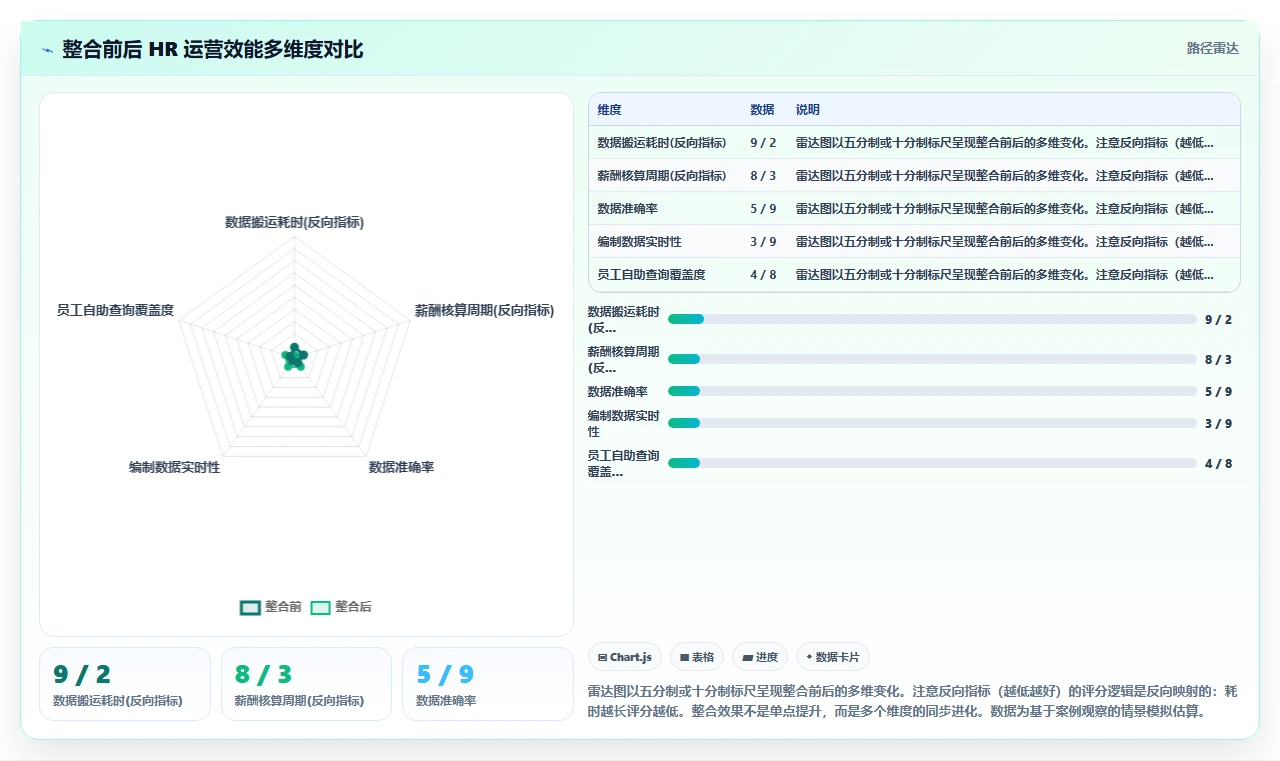Click the lightning icon beside the page title
The height and width of the screenshot is (761, 1280).
[x=48, y=49]
